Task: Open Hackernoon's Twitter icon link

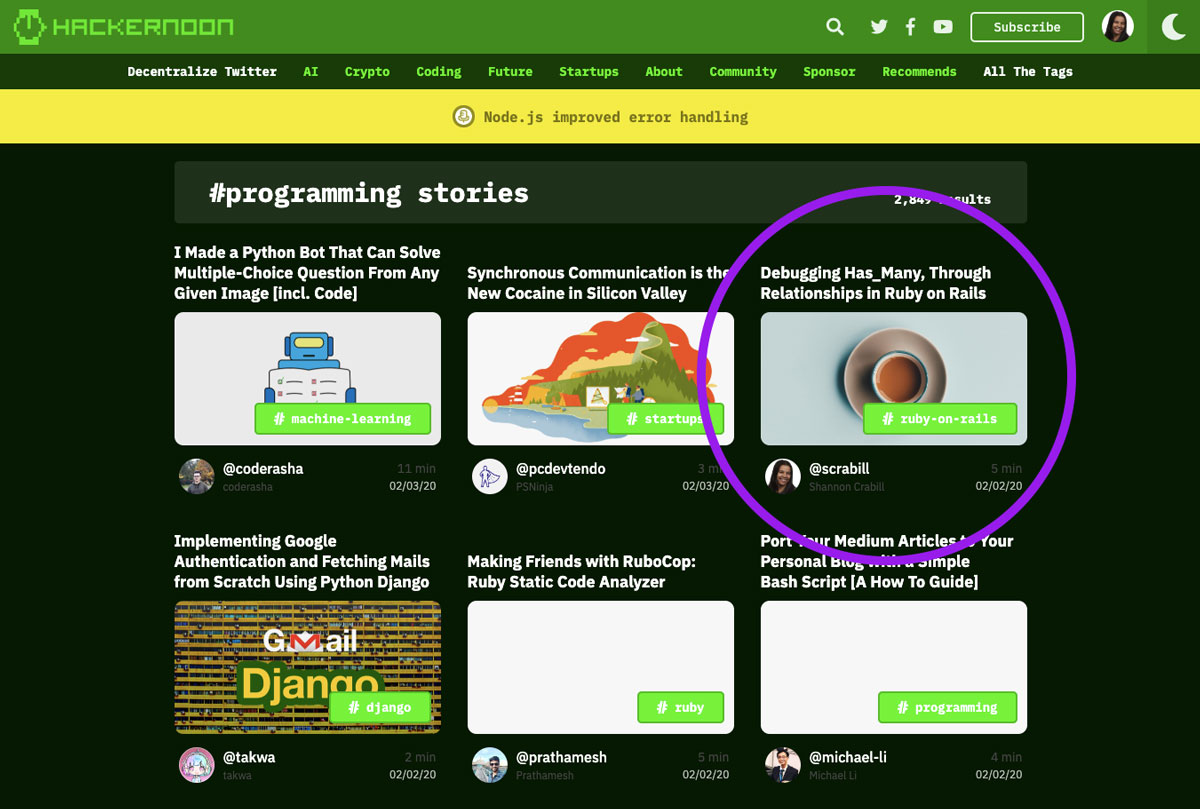Action: point(879,27)
